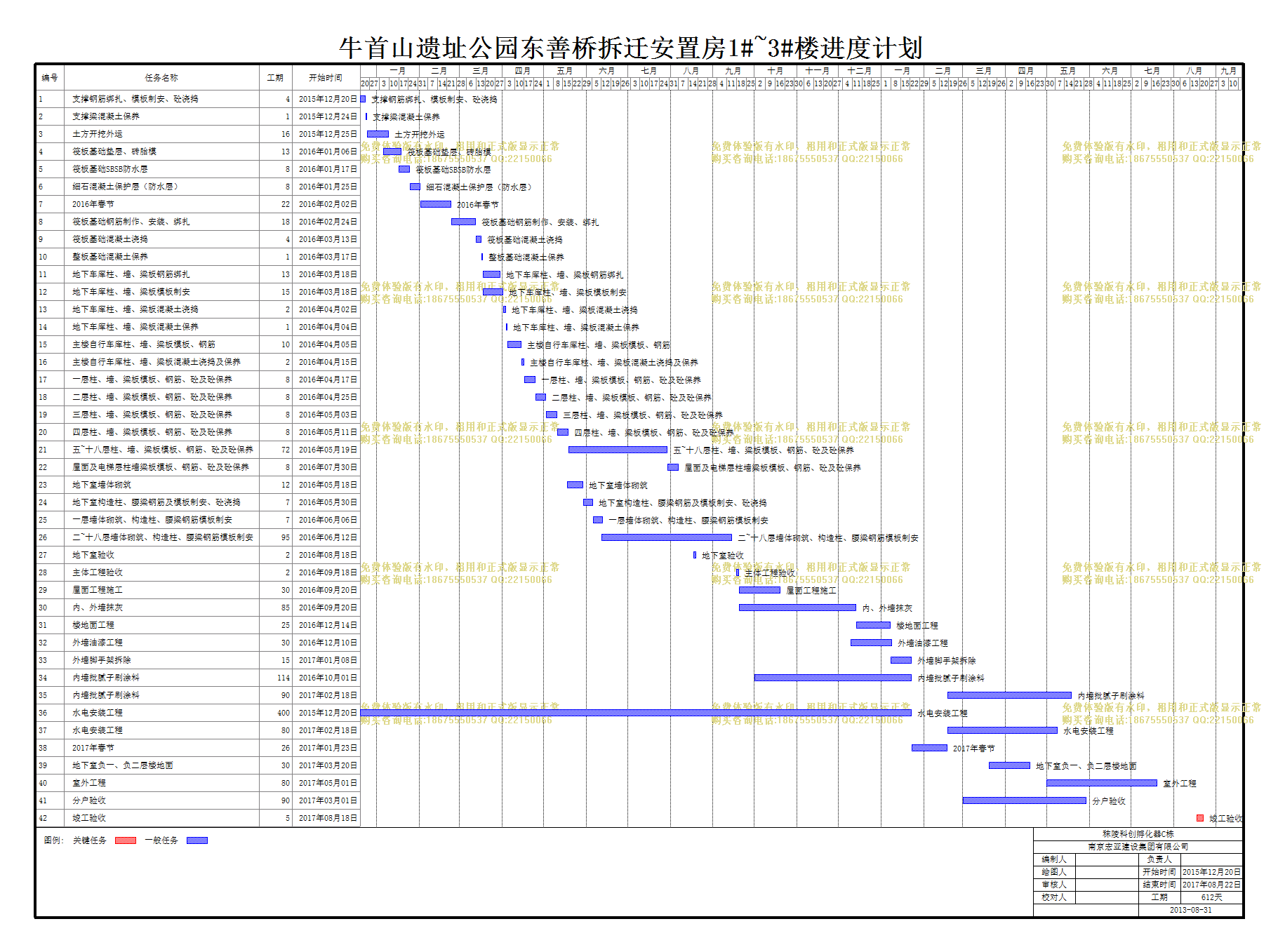Click the date stamp 2013-08-31
The image size is (1278, 952).
point(1190,910)
